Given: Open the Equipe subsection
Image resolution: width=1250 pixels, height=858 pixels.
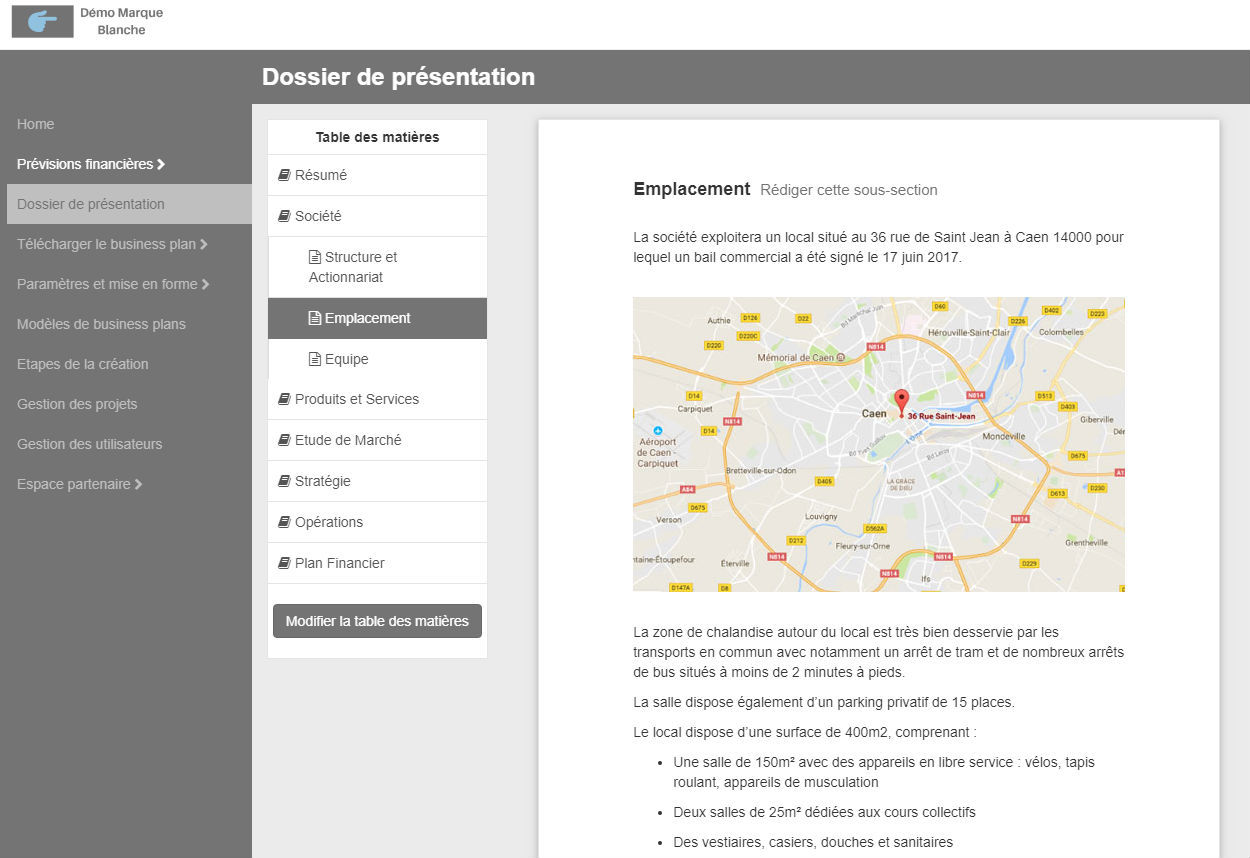Looking at the screenshot, I should coord(377,359).
